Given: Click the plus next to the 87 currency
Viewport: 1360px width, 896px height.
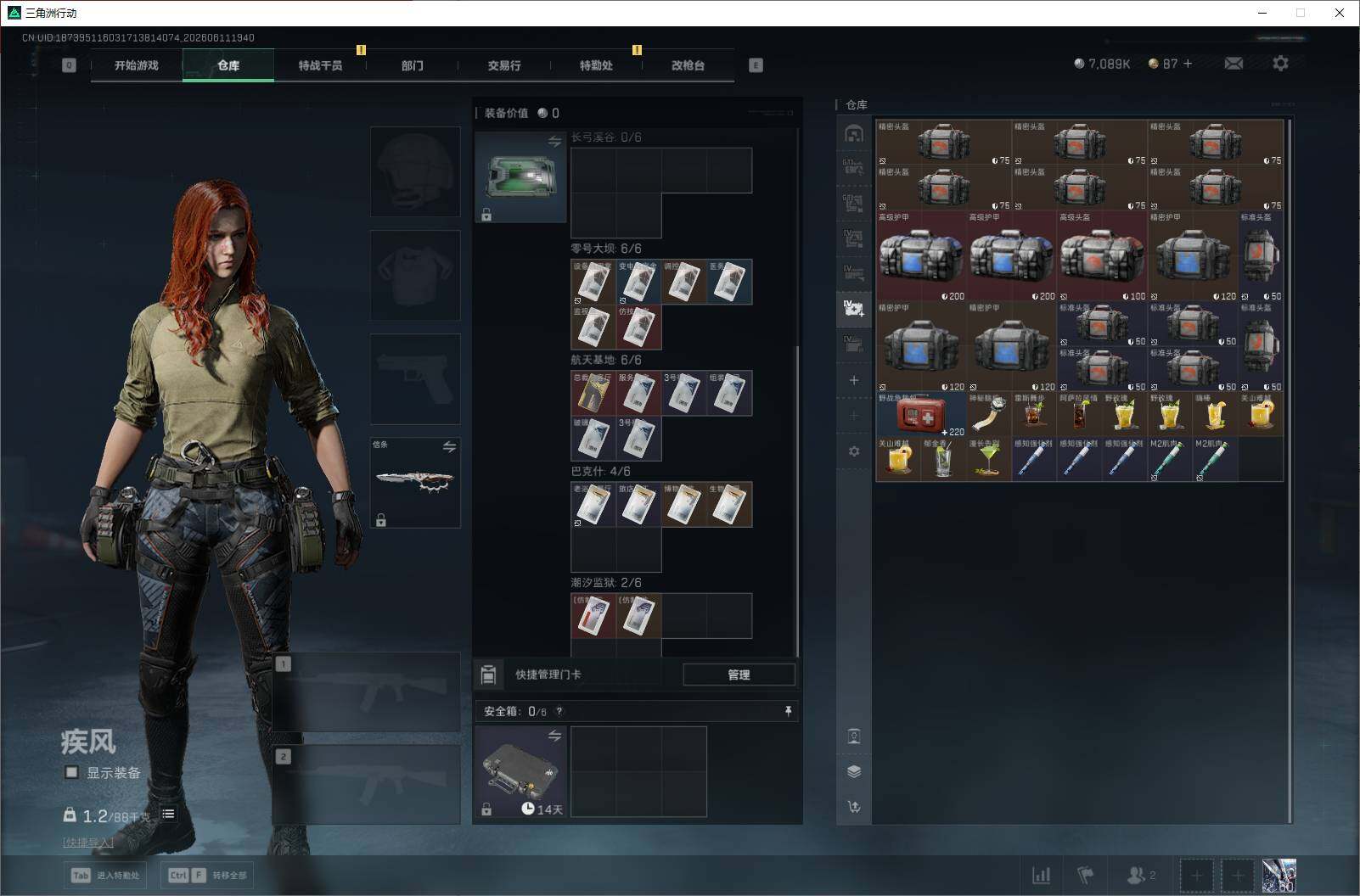Looking at the screenshot, I should (x=1188, y=64).
